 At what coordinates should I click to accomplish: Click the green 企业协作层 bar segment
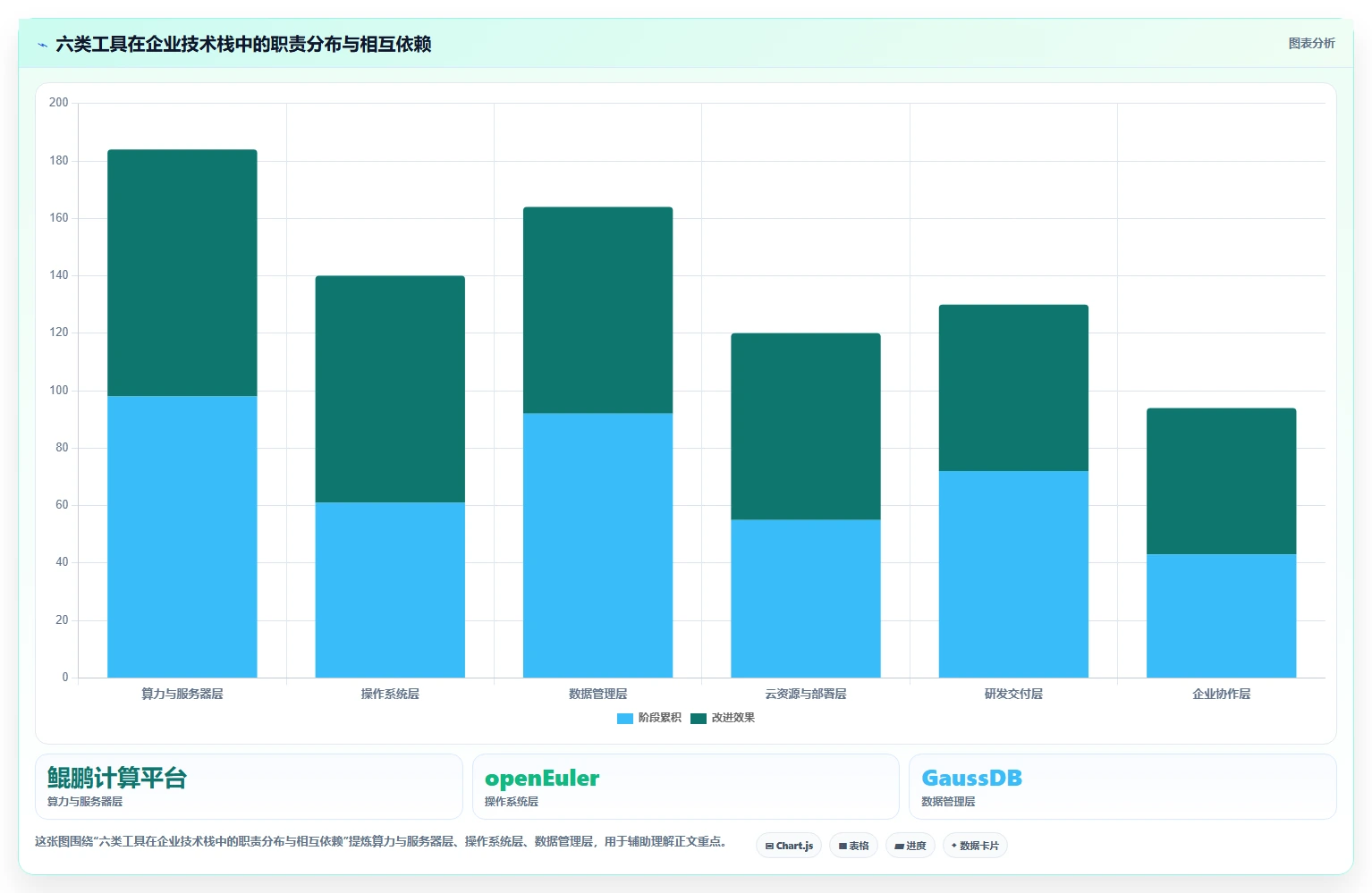(x=1221, y=481)
